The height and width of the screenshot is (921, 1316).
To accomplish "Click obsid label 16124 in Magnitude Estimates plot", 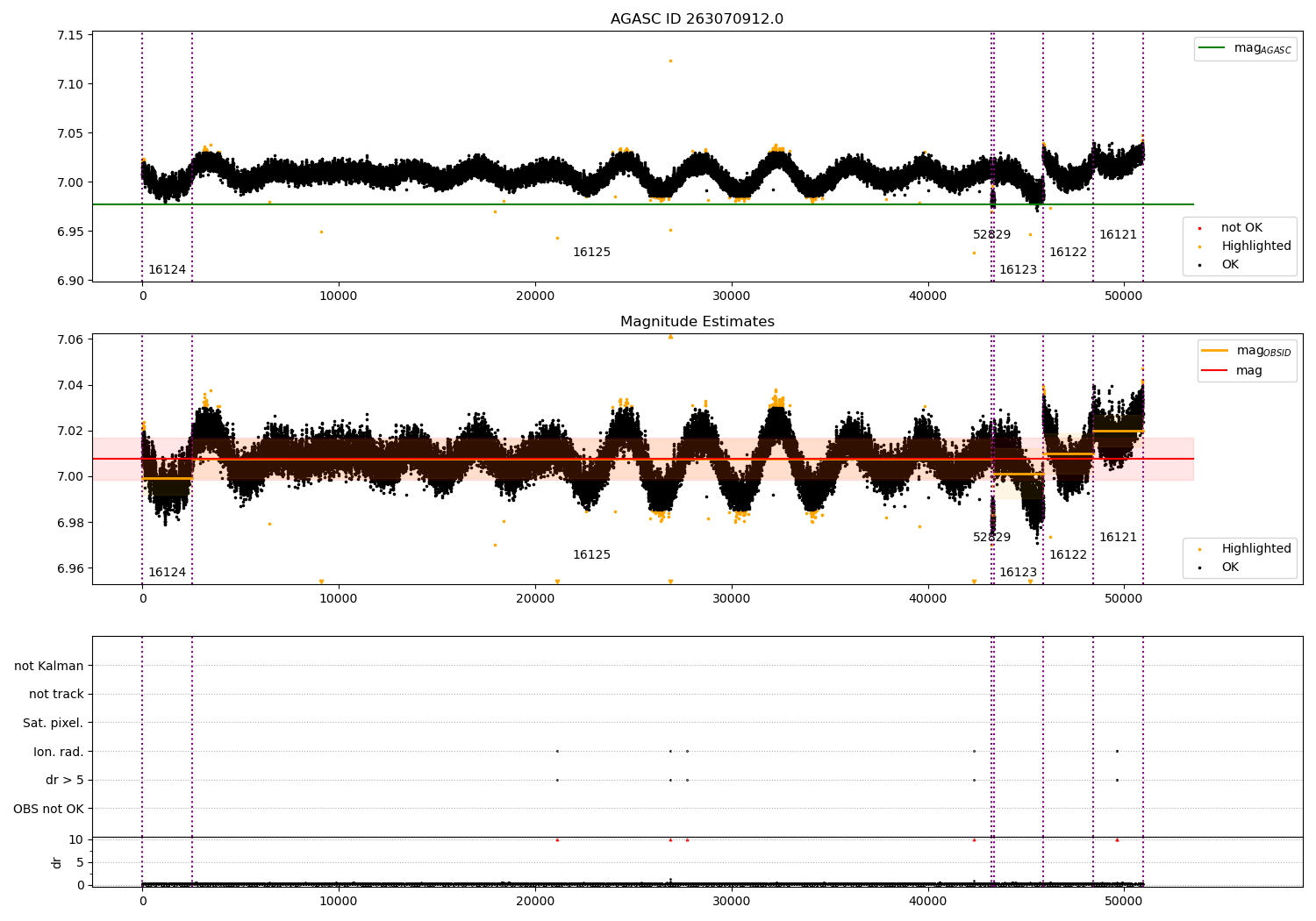I will click(x=167, y=573).
